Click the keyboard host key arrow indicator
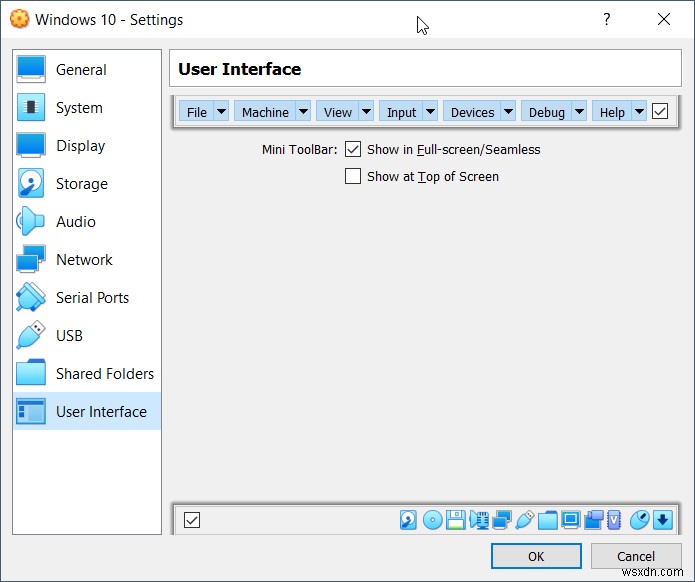This screenshot has height=582, width=695. click(x=663, y=520)
